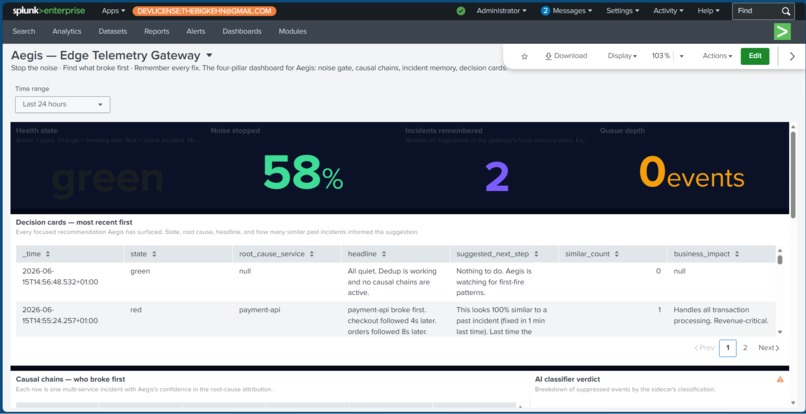Click the green Splunk arrow app icon

click(782, 31)
